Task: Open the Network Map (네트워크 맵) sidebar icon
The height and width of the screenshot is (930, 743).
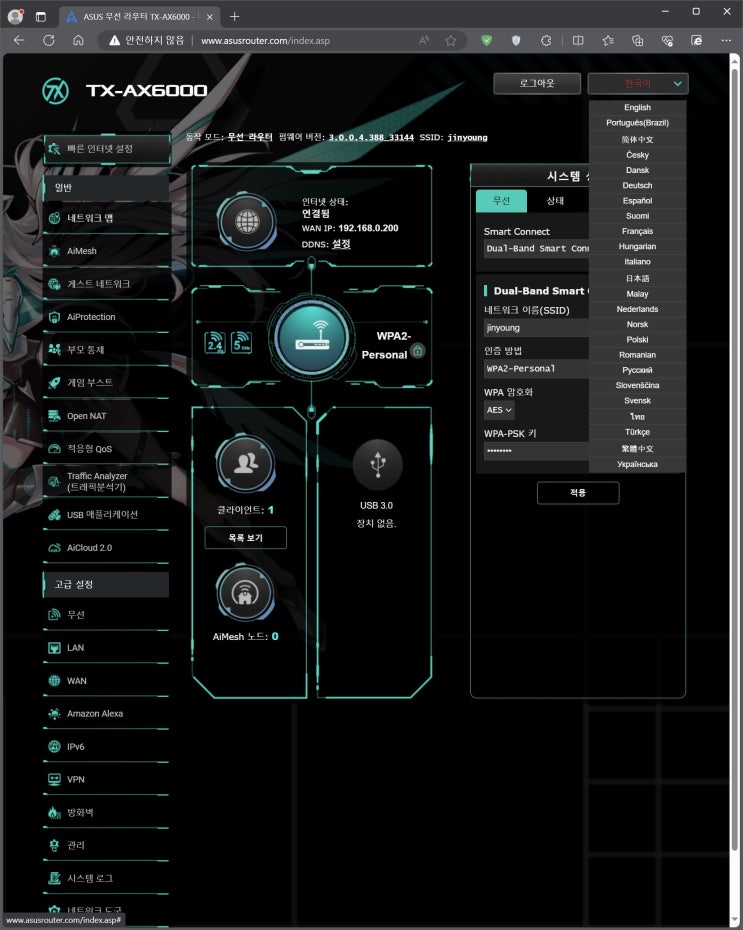Action: coord(55,218)
